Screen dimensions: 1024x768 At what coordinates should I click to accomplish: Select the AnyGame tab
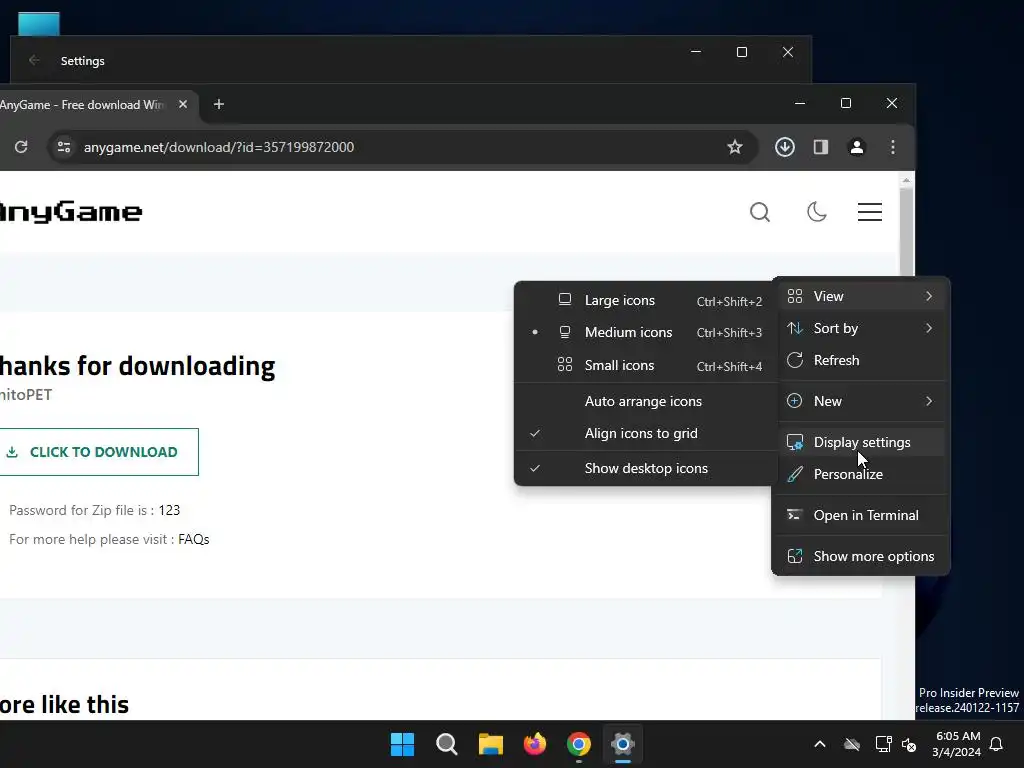coord(82,104)
